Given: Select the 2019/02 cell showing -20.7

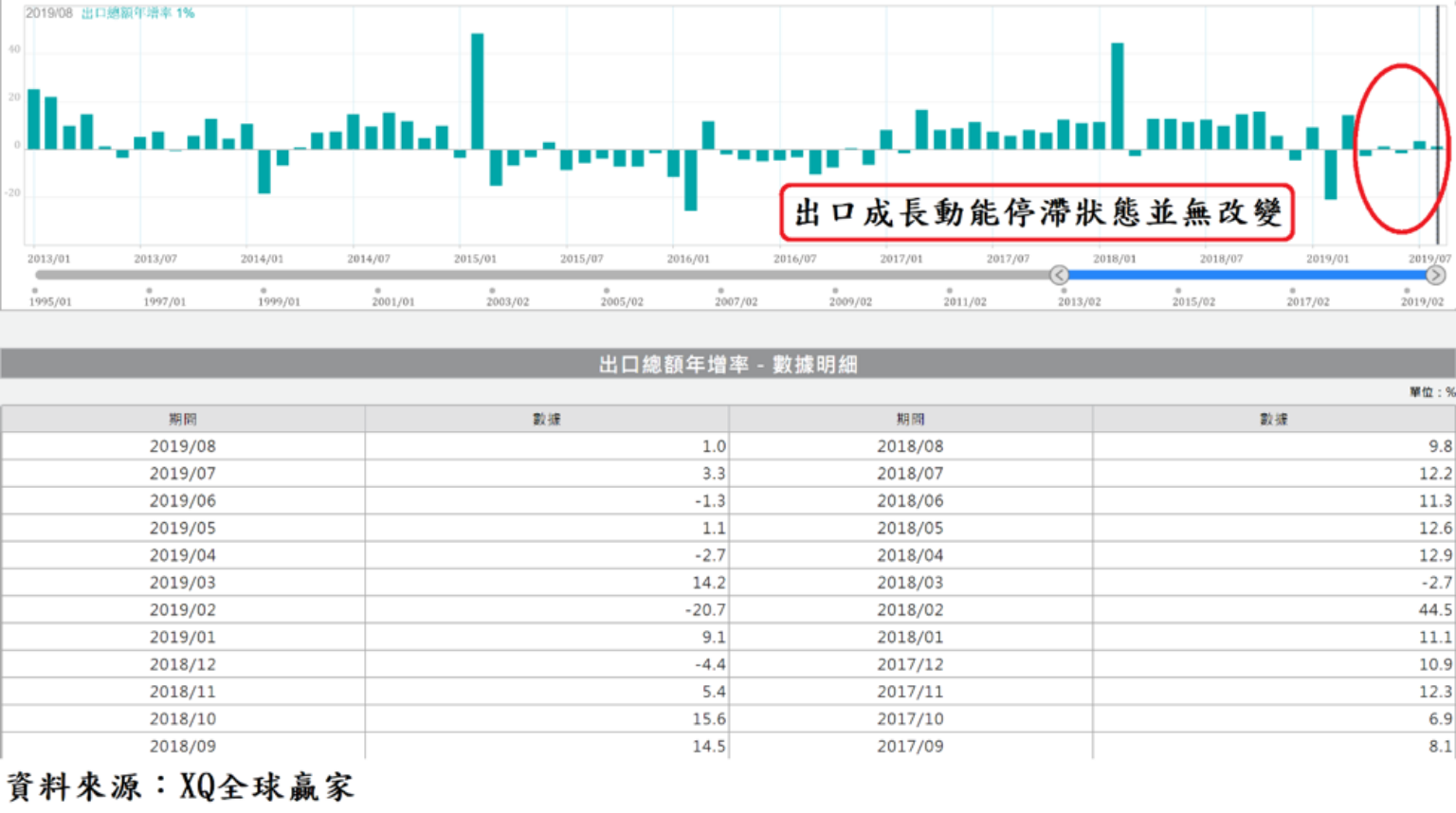Looking at the screenshot, I should pos(547,610).
